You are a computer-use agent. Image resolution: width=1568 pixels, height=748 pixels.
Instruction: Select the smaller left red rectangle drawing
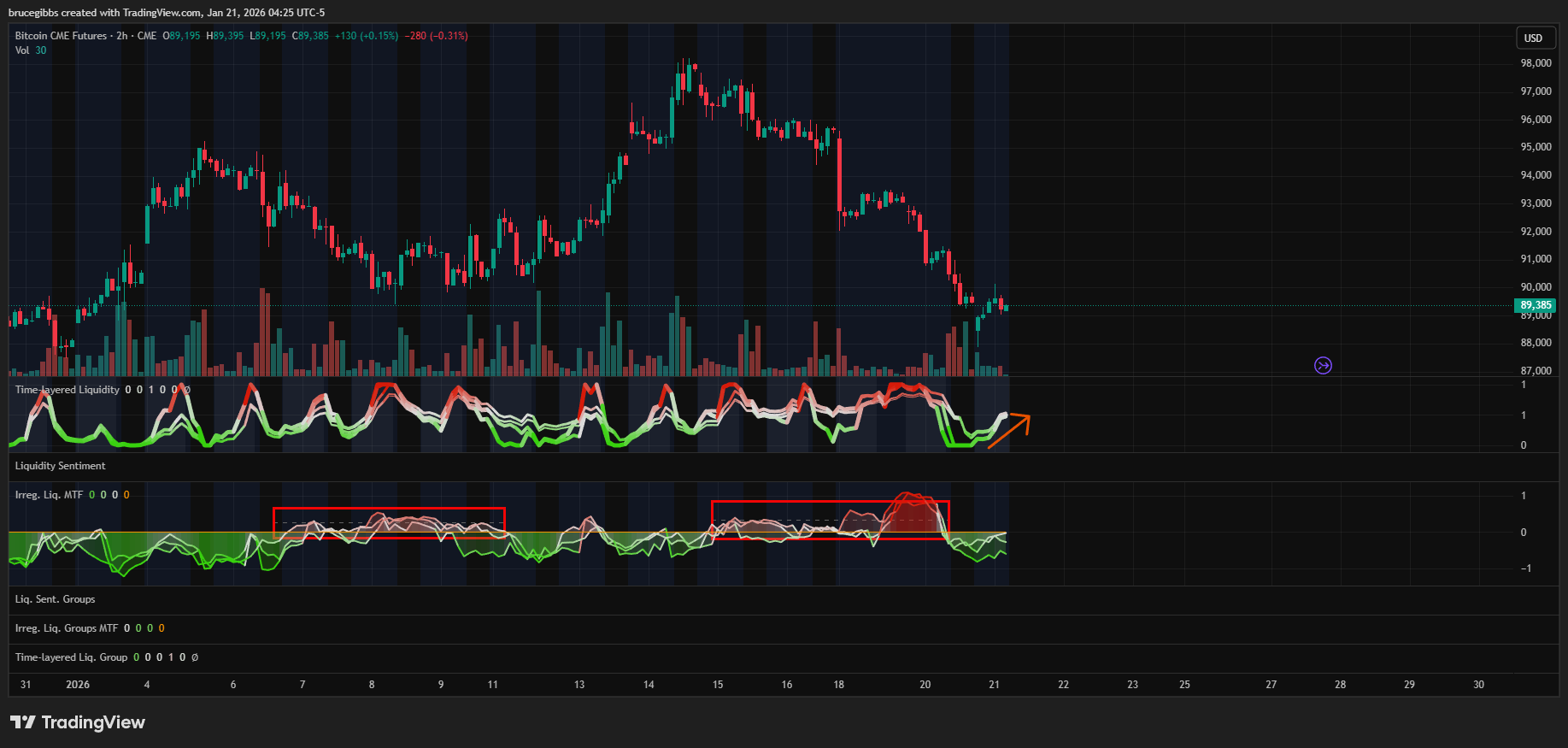389,509
